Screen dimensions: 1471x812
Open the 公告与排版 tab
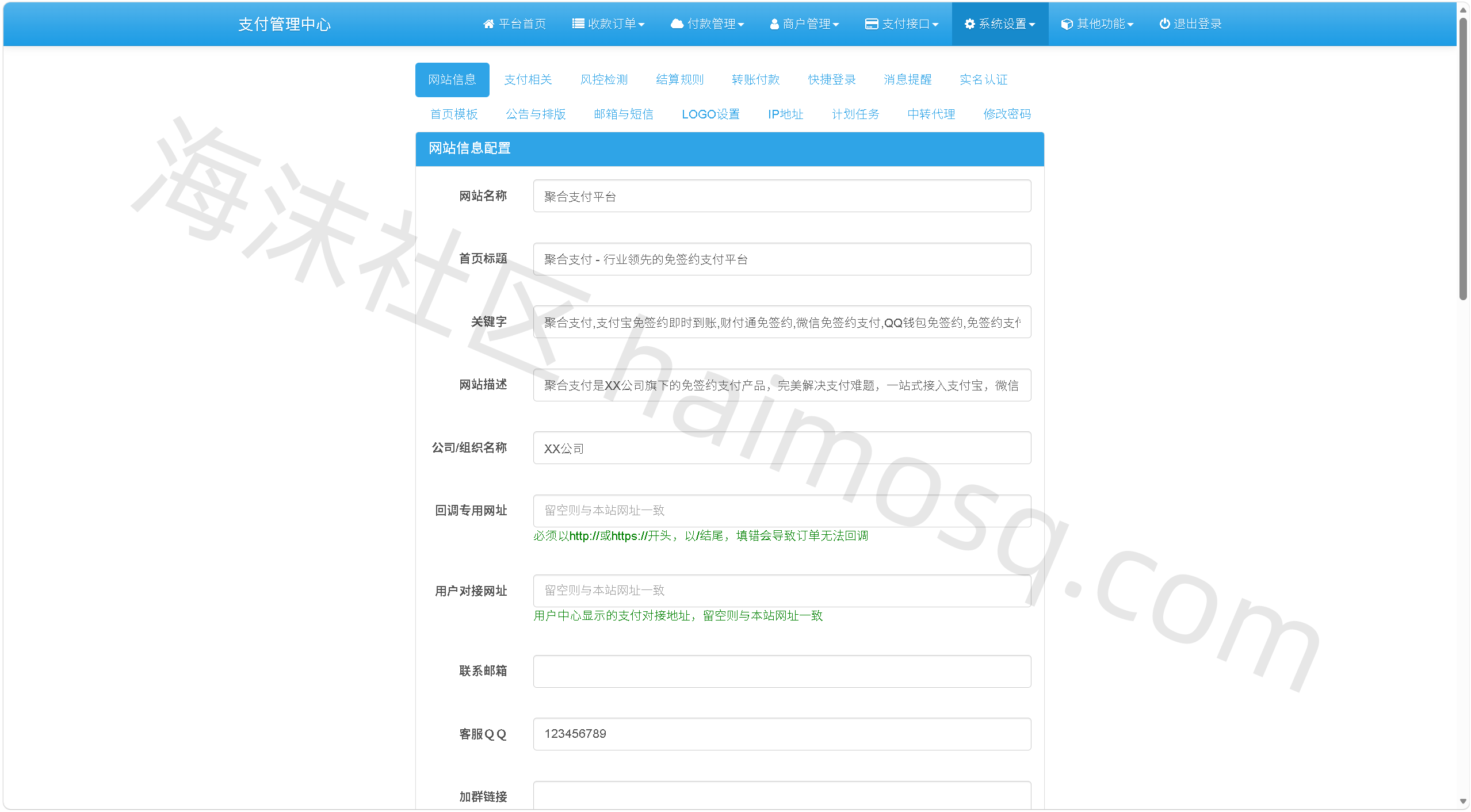[x=536, y=114]
